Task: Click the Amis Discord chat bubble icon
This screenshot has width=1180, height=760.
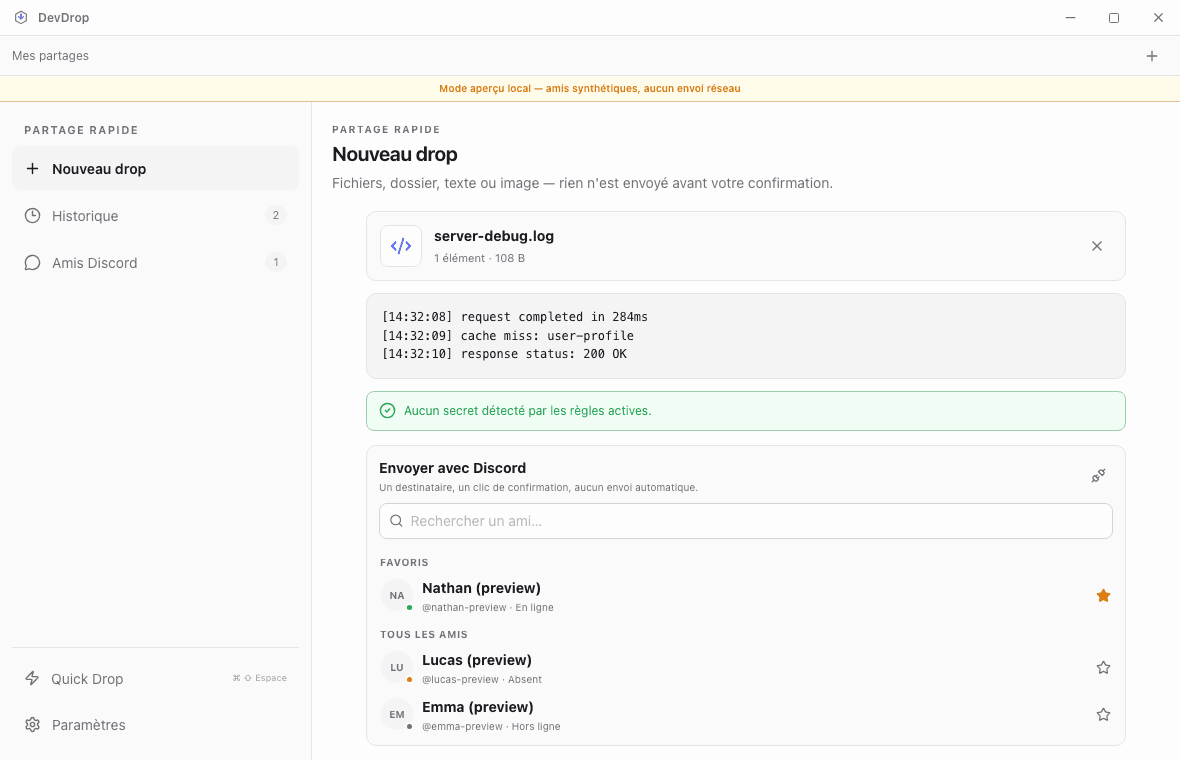Action: (32, 263)
